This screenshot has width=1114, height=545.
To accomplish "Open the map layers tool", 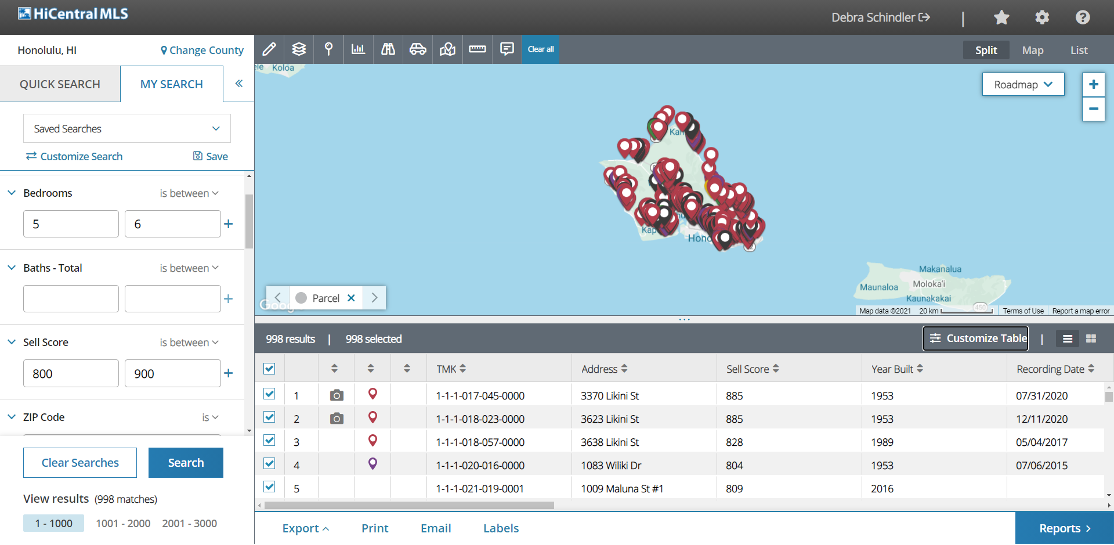I will point(299,49).
